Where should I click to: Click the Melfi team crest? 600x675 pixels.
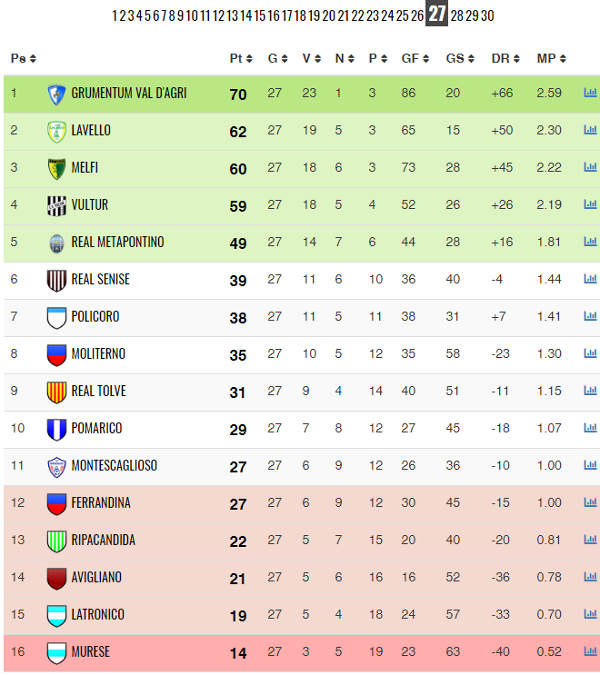pyautogui.click(x=56, y=168)
